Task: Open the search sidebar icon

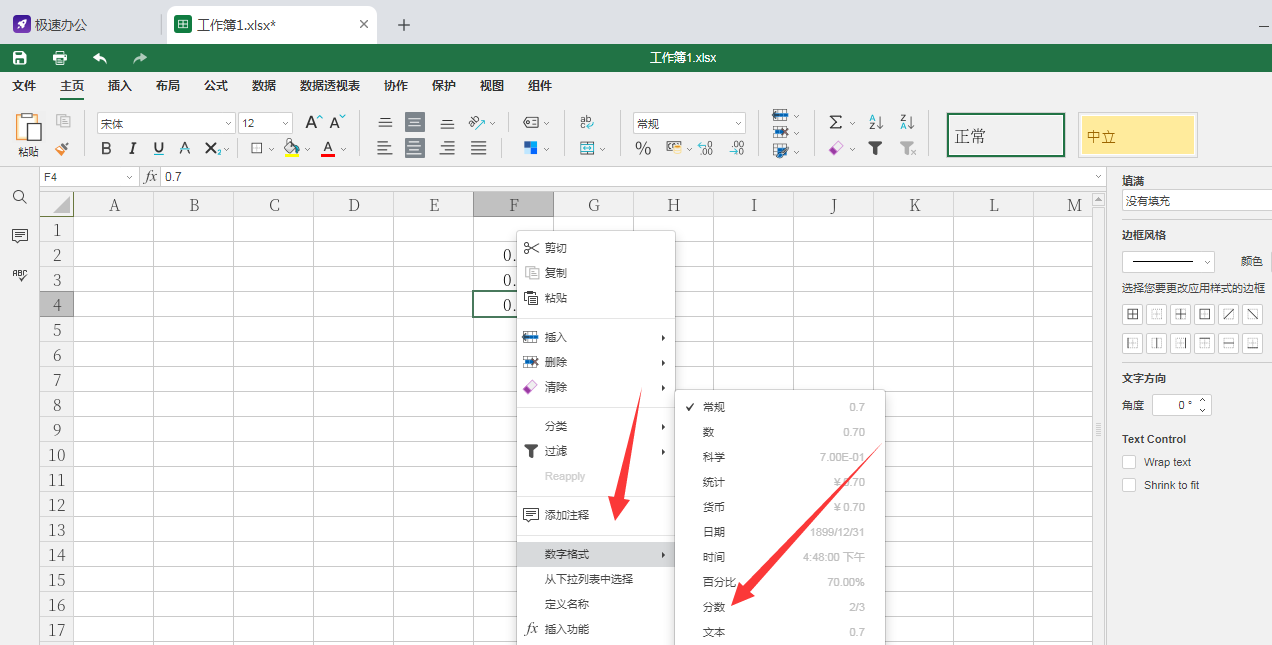Action: point(20,197)
